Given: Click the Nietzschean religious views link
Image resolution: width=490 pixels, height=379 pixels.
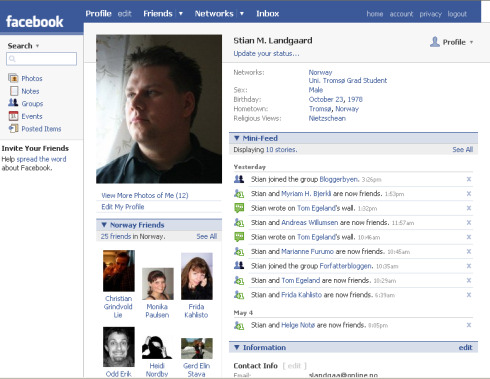Looking at the screenshot, I should coord(327,118).
